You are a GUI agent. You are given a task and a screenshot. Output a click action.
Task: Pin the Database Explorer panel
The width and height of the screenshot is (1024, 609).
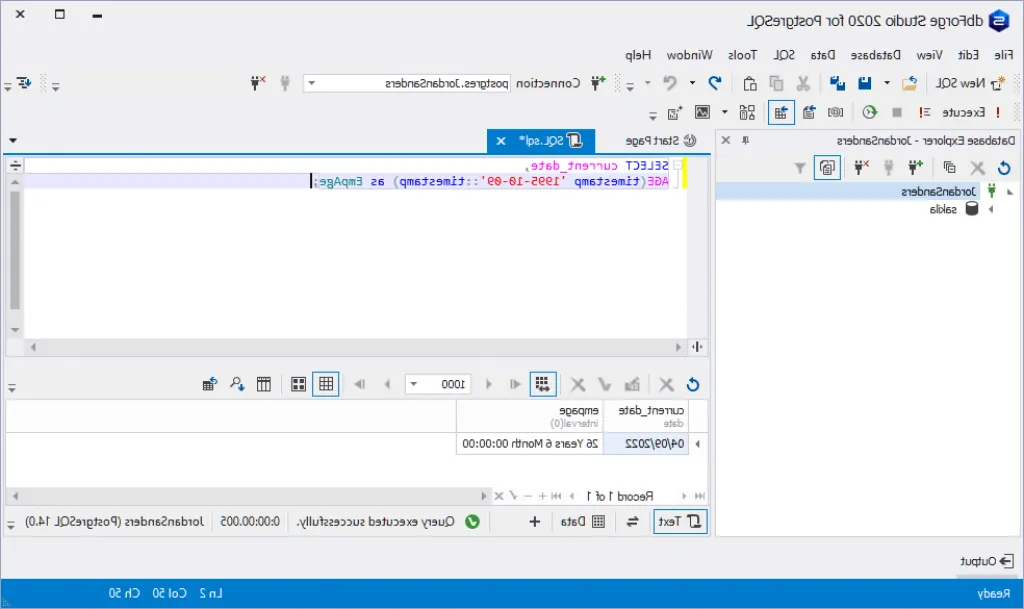(x=745, y=140)
